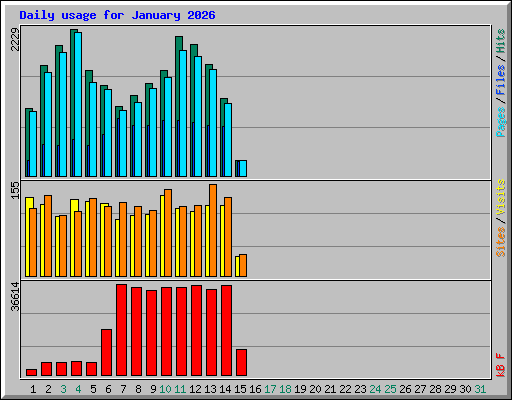Image resolution: width=512 pixels, height=400 pixels.
Task: Select day 30 on the bottom axis
Action: tap(465, 389)
